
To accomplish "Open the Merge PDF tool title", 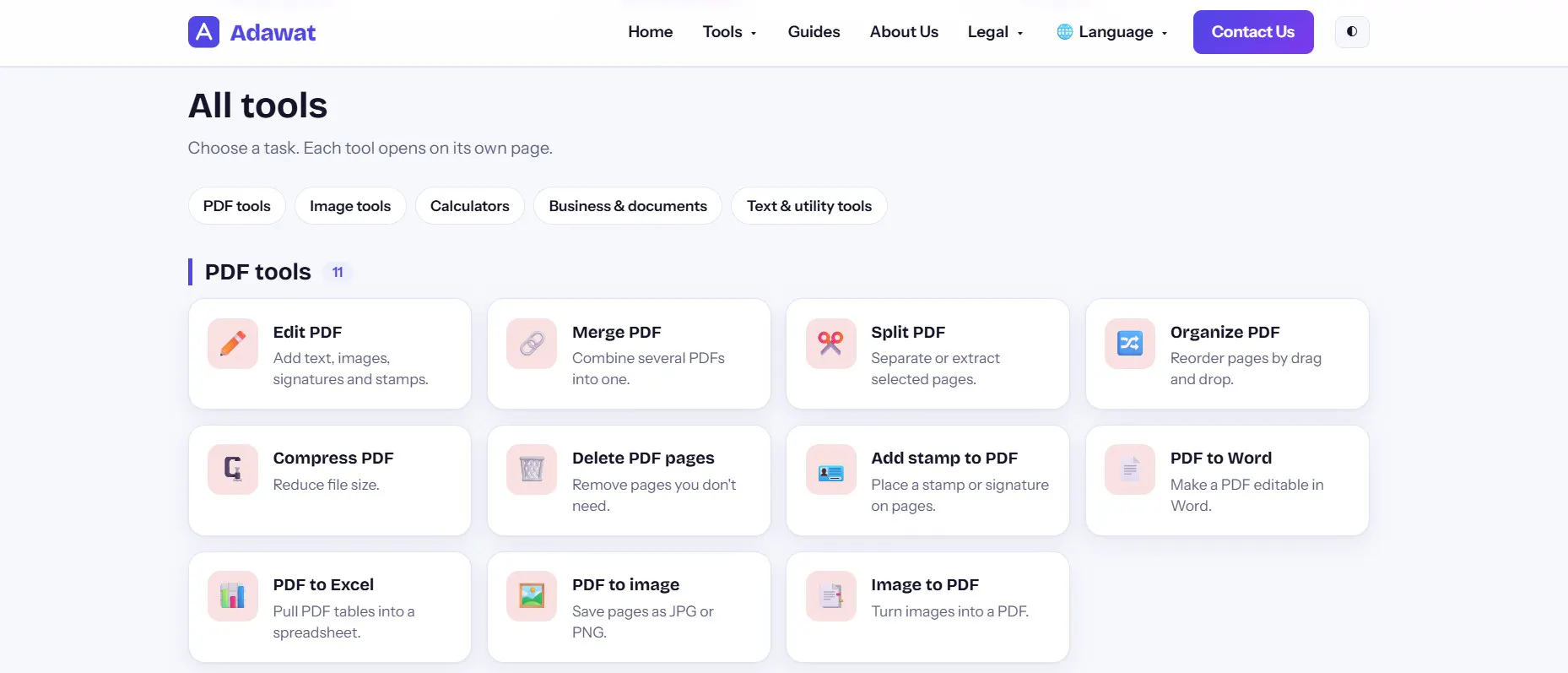I will tap(616, 332).
